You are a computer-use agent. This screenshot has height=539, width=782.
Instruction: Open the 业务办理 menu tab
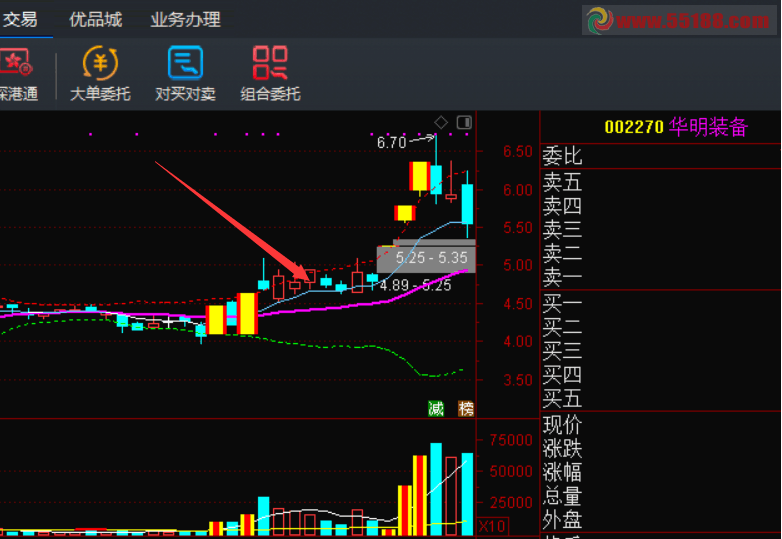185,20
